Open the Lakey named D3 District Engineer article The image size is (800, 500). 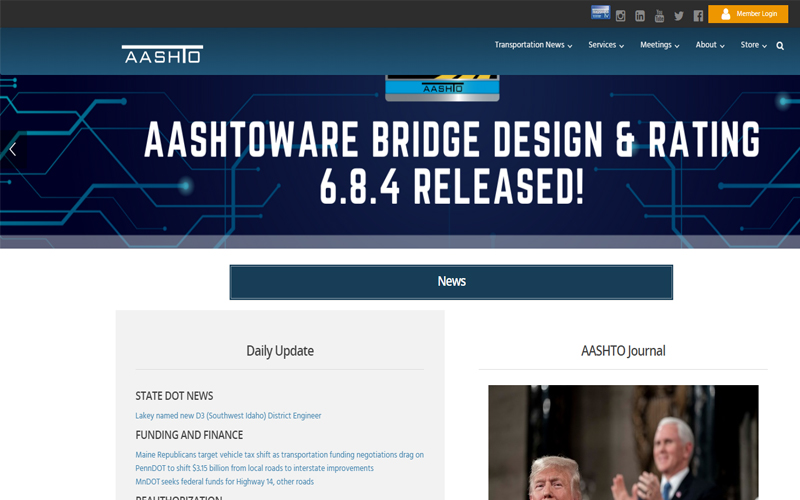coord(228,415)
